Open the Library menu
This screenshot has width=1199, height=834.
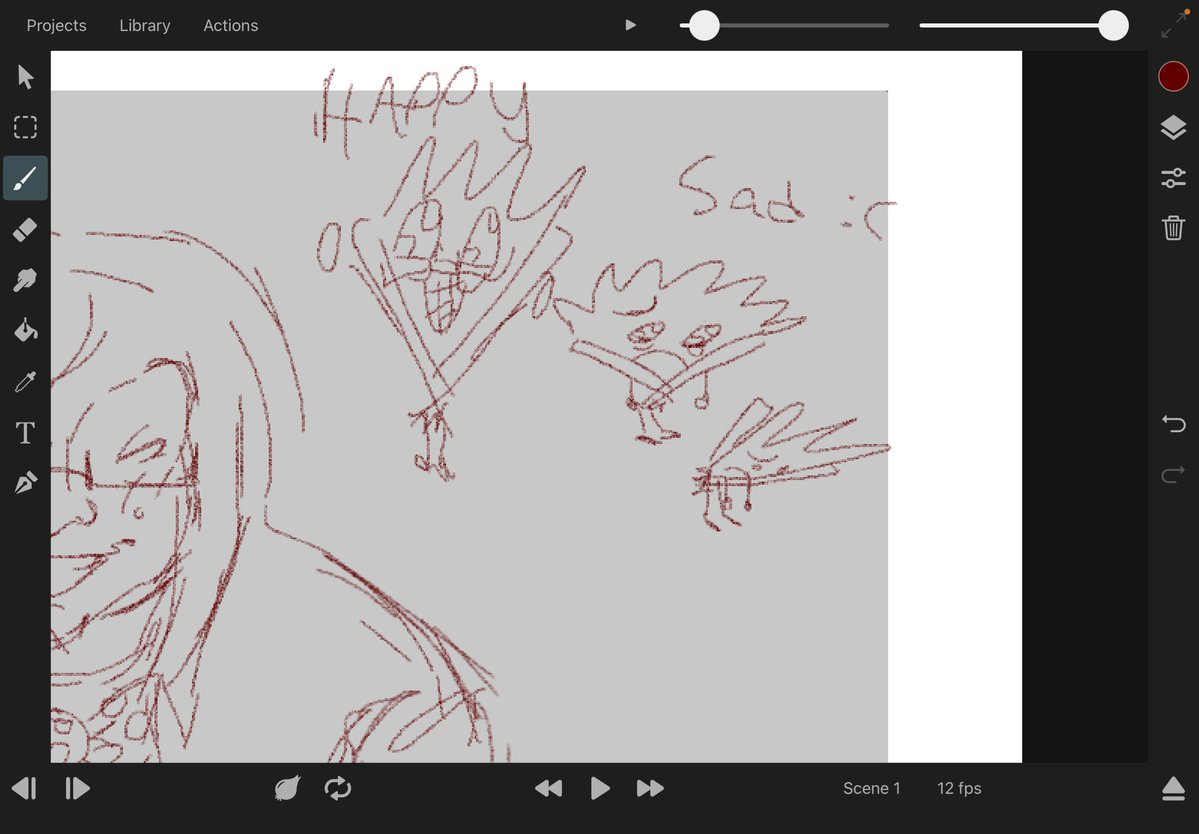[145, 25]
